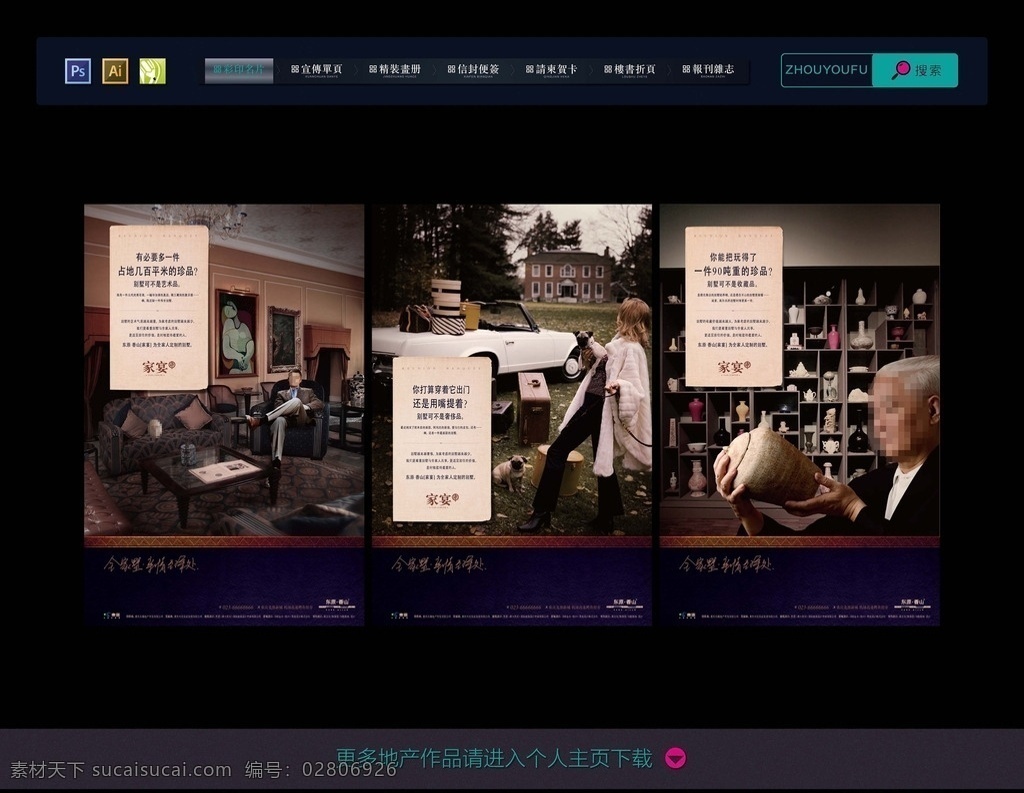The height and width of the screenshot is (793, 1024).
Task: Switch to the 信封便簽 tab
Action: 473,70
